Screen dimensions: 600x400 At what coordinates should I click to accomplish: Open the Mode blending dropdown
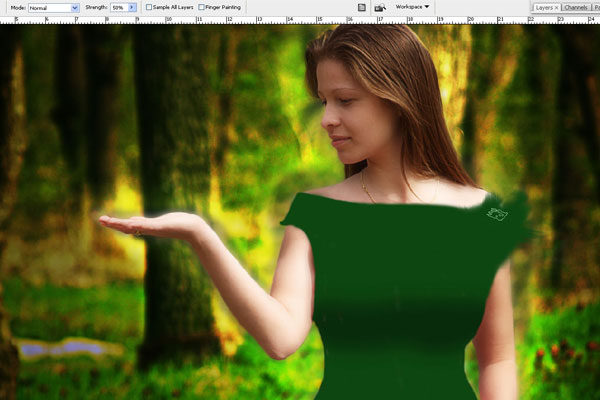(54, 7)
